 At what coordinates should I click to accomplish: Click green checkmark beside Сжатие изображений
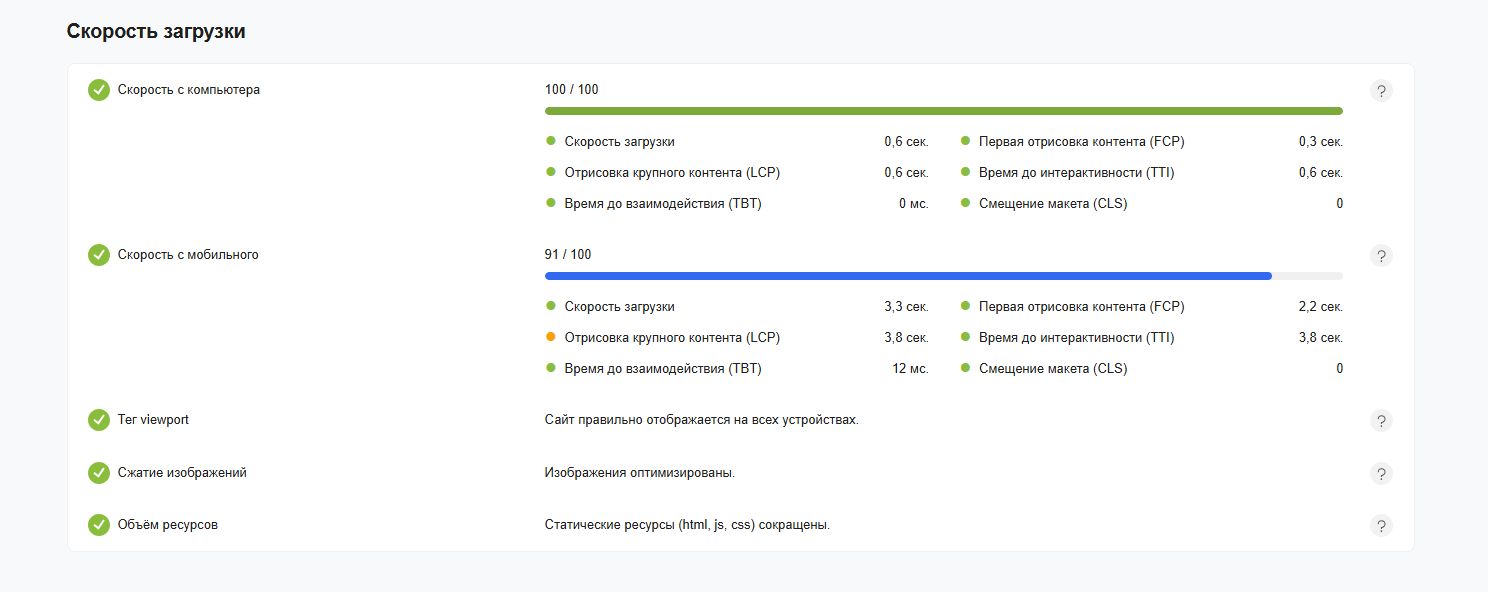click(x=99, y=473)
